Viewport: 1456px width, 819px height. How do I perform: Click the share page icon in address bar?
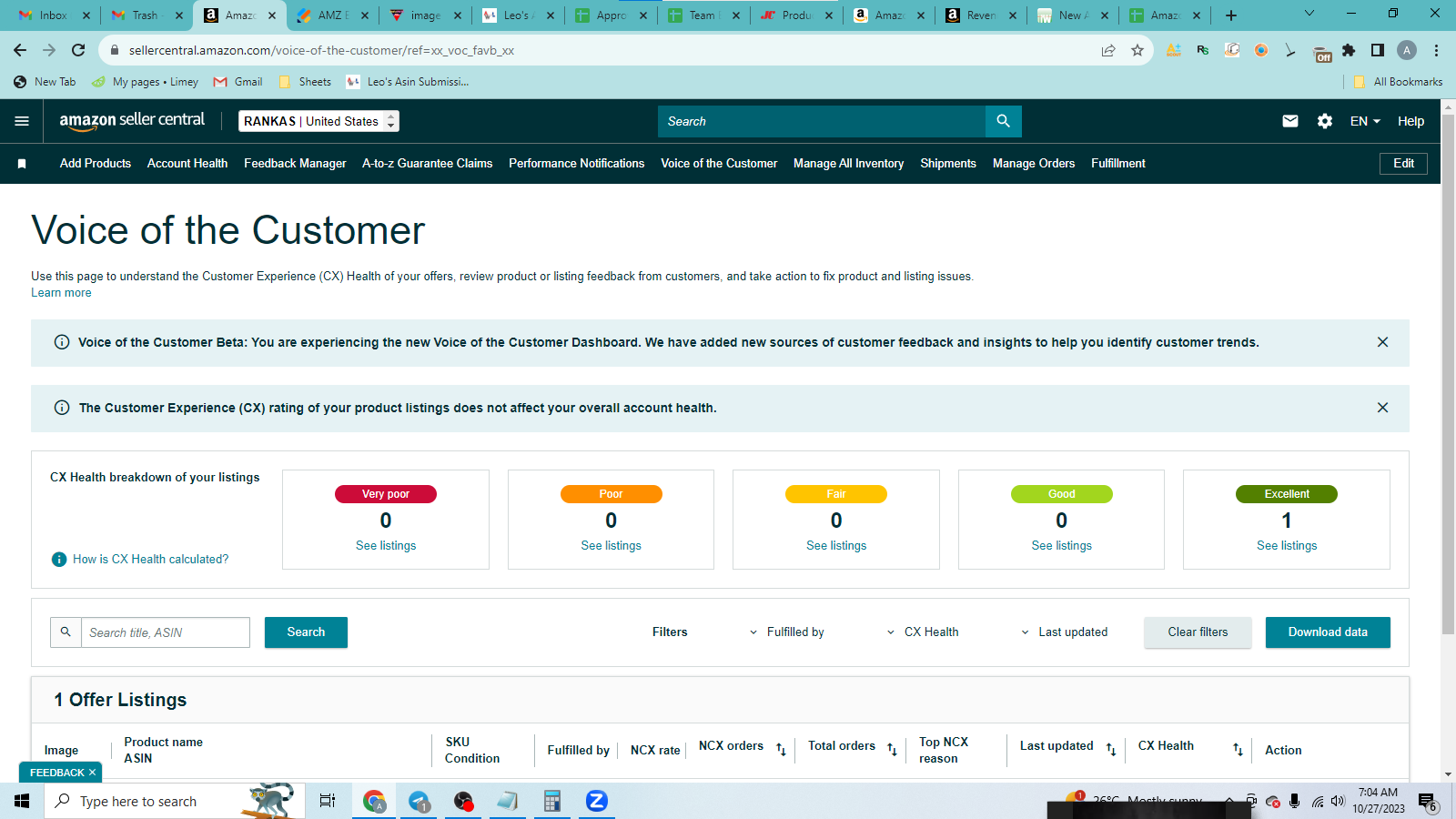pos(1108,50)
